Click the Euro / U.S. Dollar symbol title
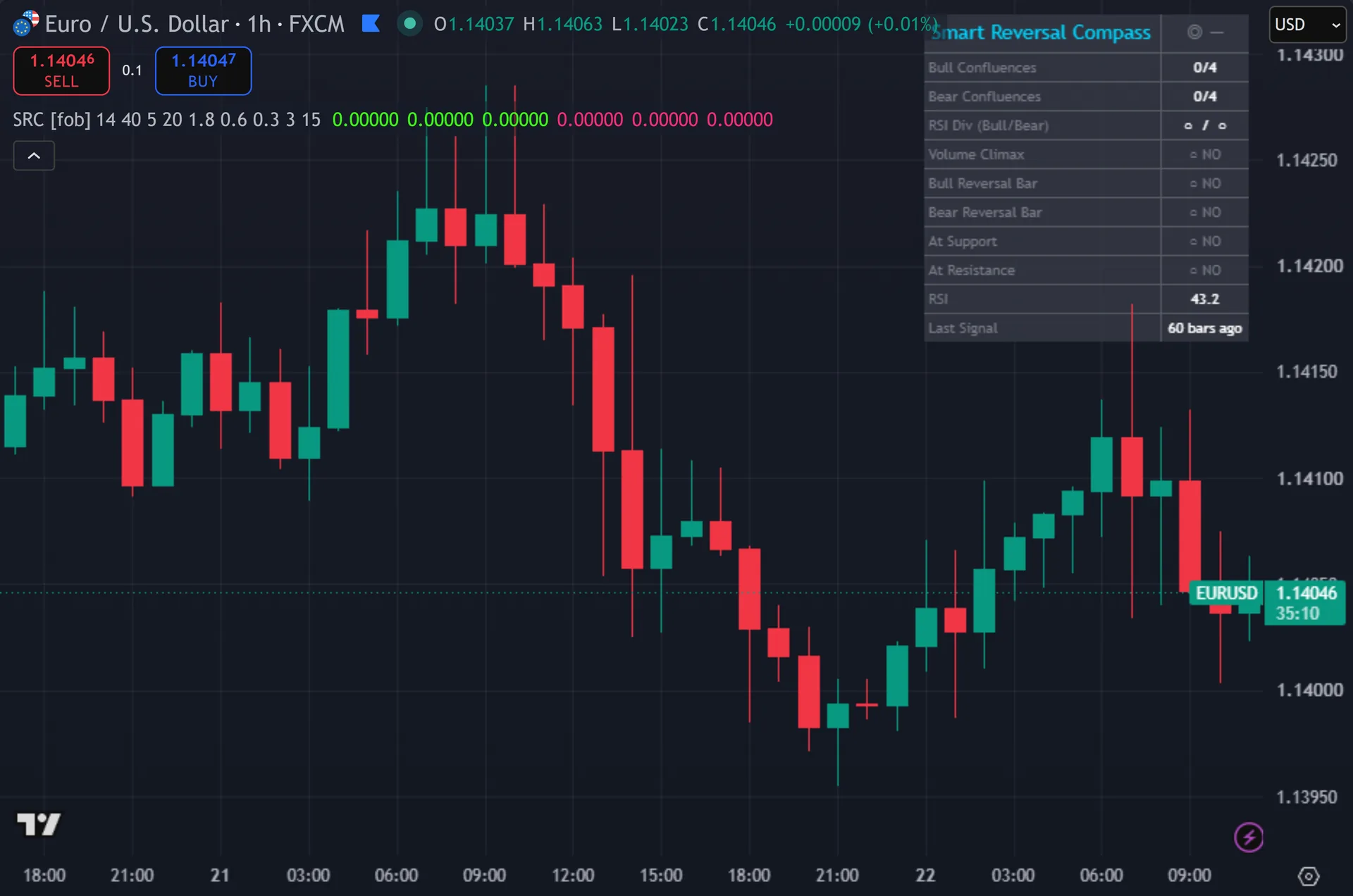 137,25
